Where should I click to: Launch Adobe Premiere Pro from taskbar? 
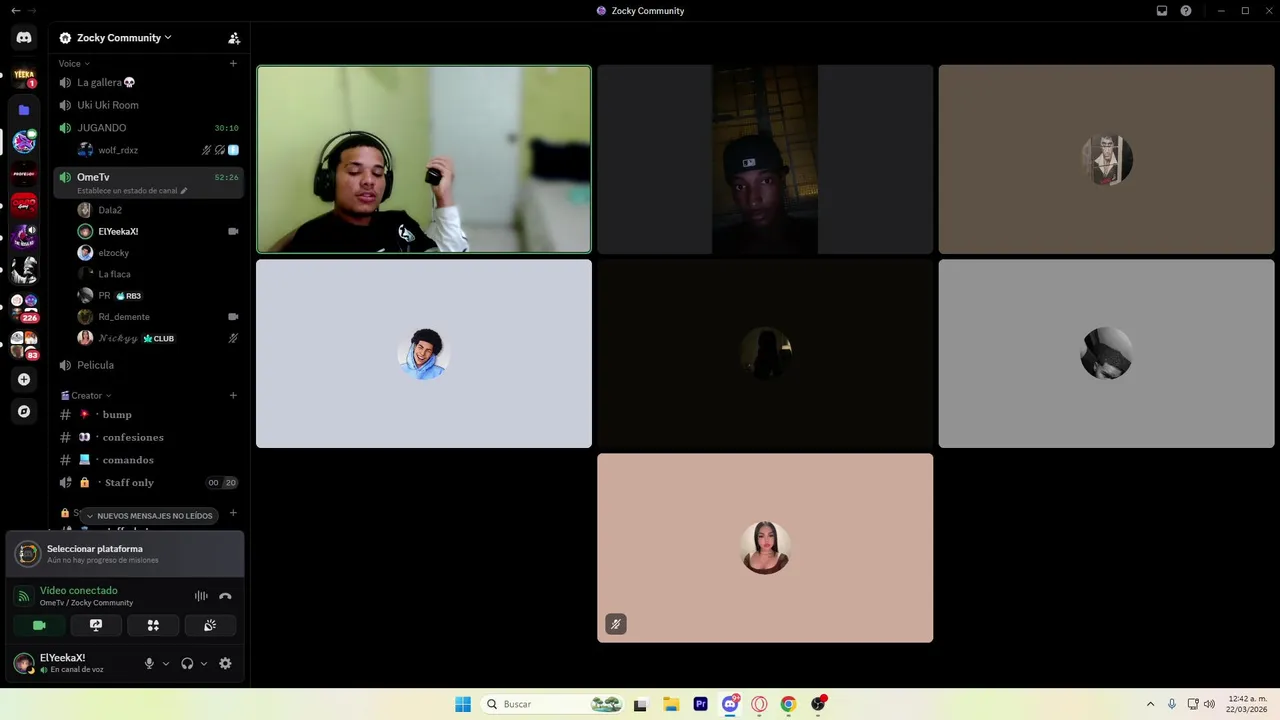700,704
